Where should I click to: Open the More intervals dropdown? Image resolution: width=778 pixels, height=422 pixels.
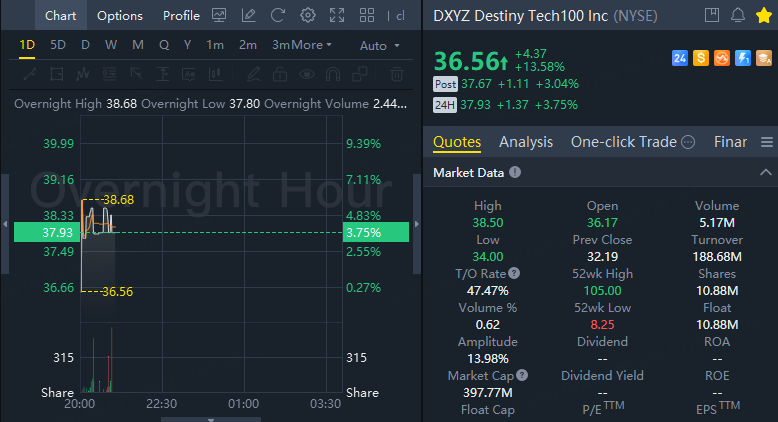point(312,45)
